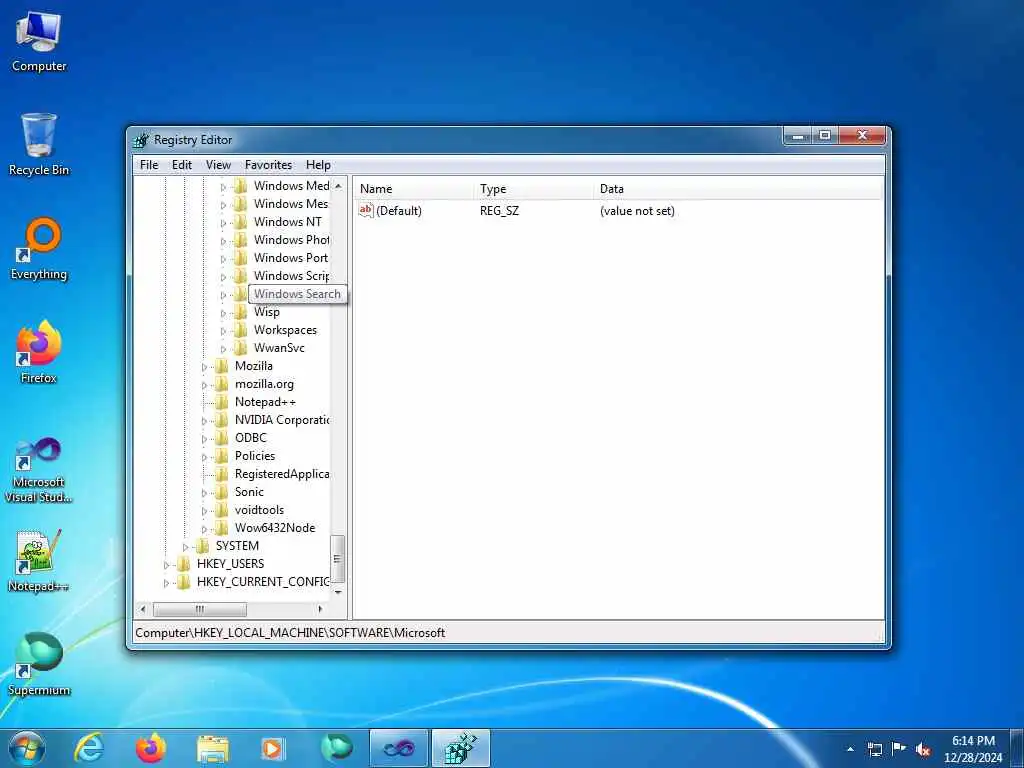Viewport: 1024px width, 768px height.
Task: Open Notepad++ desktop shortcut
Action: point(39,560)
